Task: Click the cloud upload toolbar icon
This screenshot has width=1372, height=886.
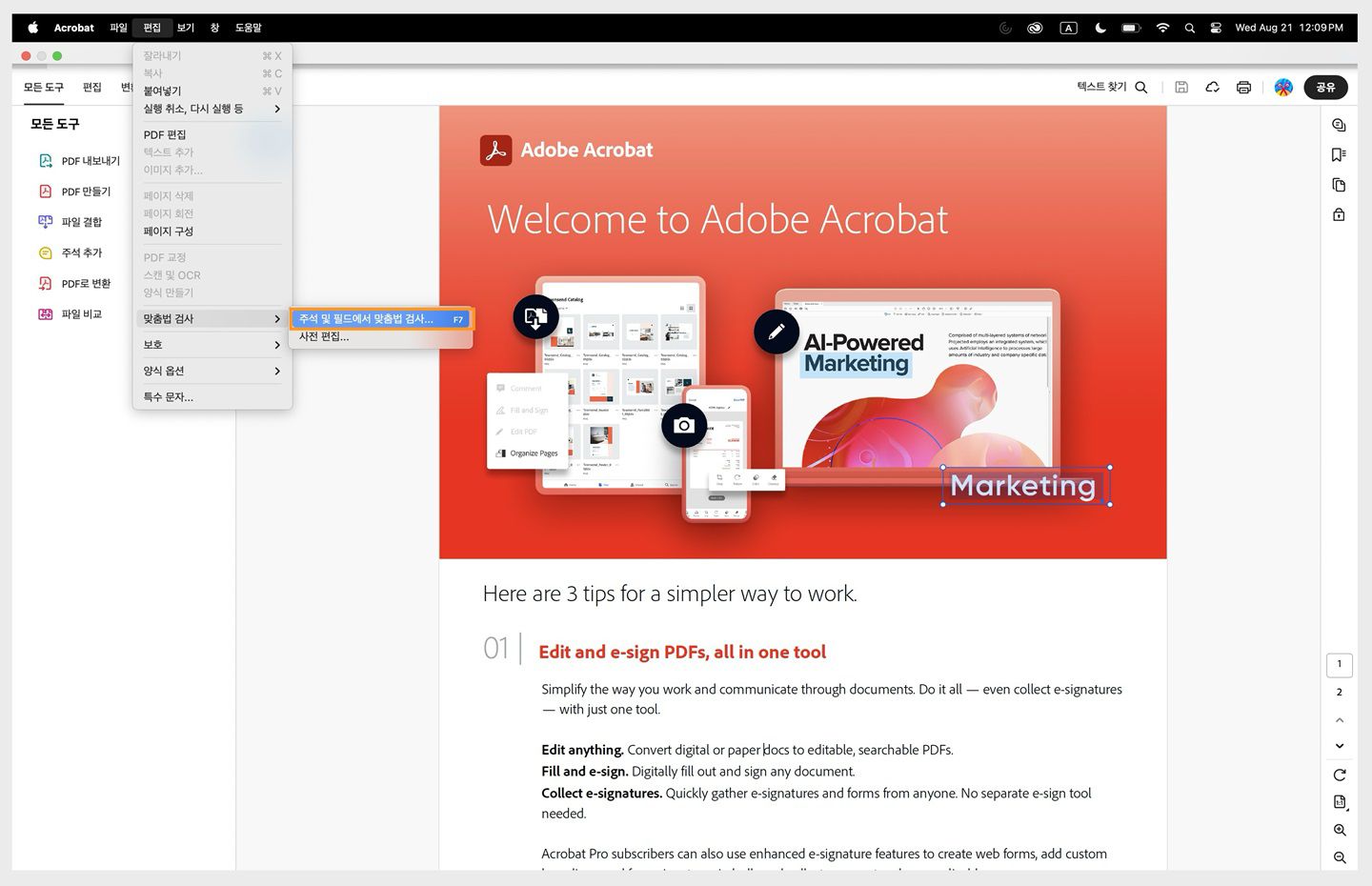Action: coord(1213,87)
